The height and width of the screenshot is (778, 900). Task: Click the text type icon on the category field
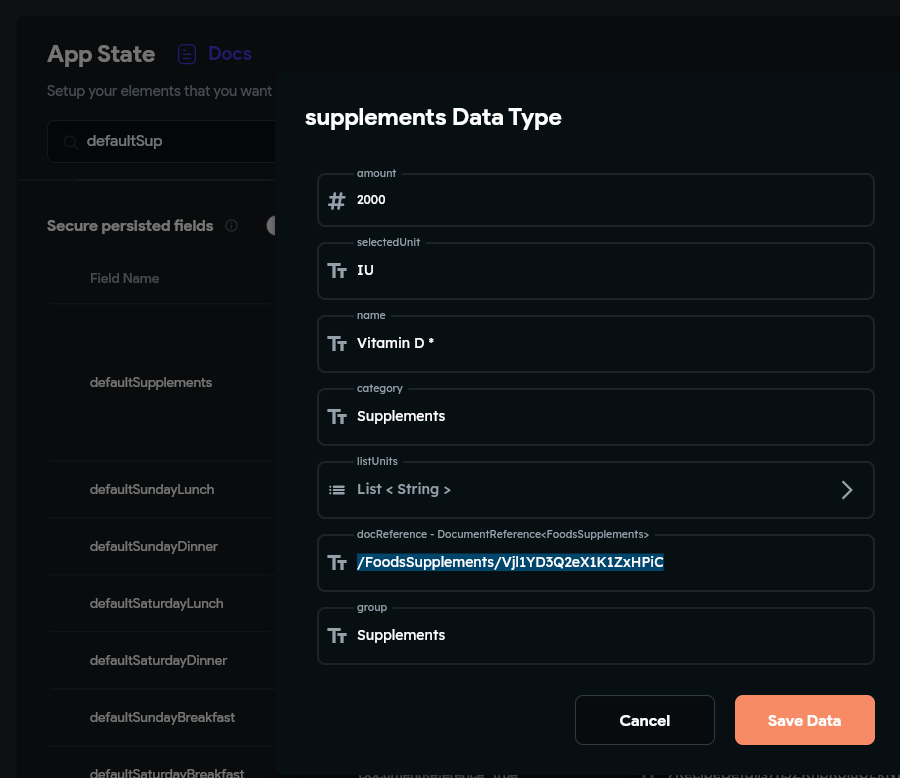(x=336, y=416)
